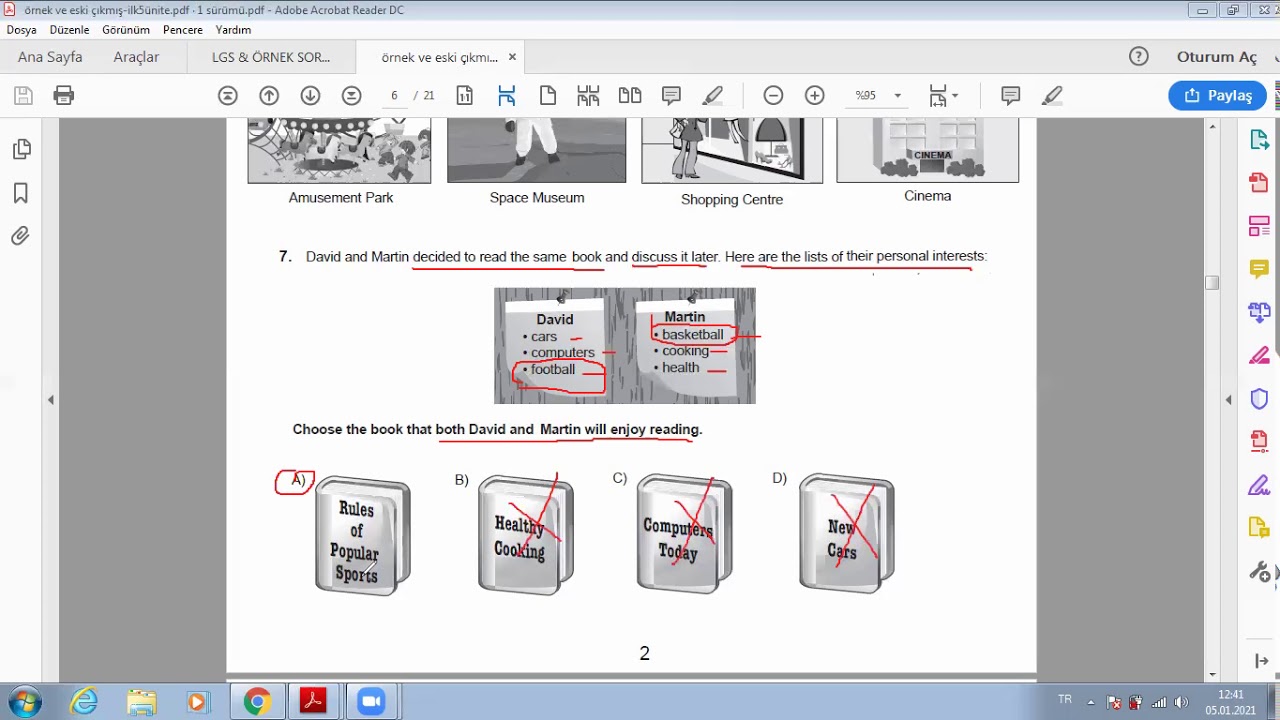The width and height of the screenshot is (1280, 720).
Task: Expand the left navigation pane arrow
Action: 50,399
